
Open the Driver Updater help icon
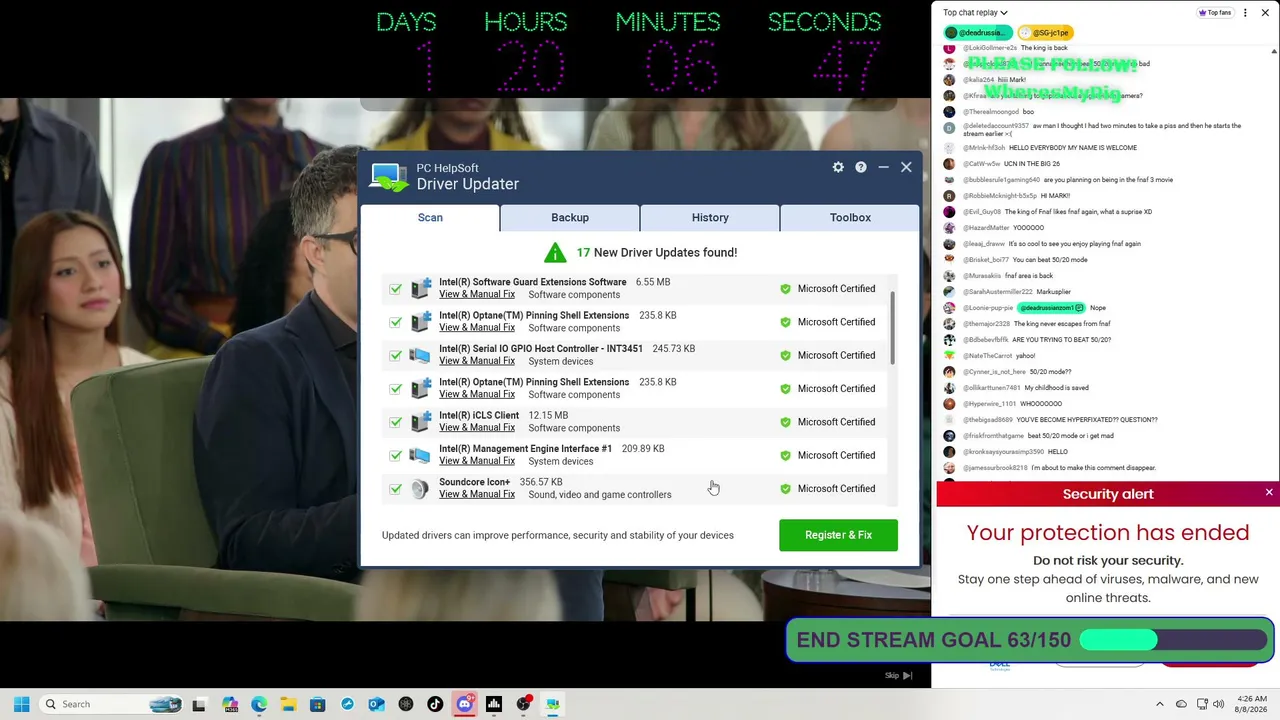[x=861, y=167]
